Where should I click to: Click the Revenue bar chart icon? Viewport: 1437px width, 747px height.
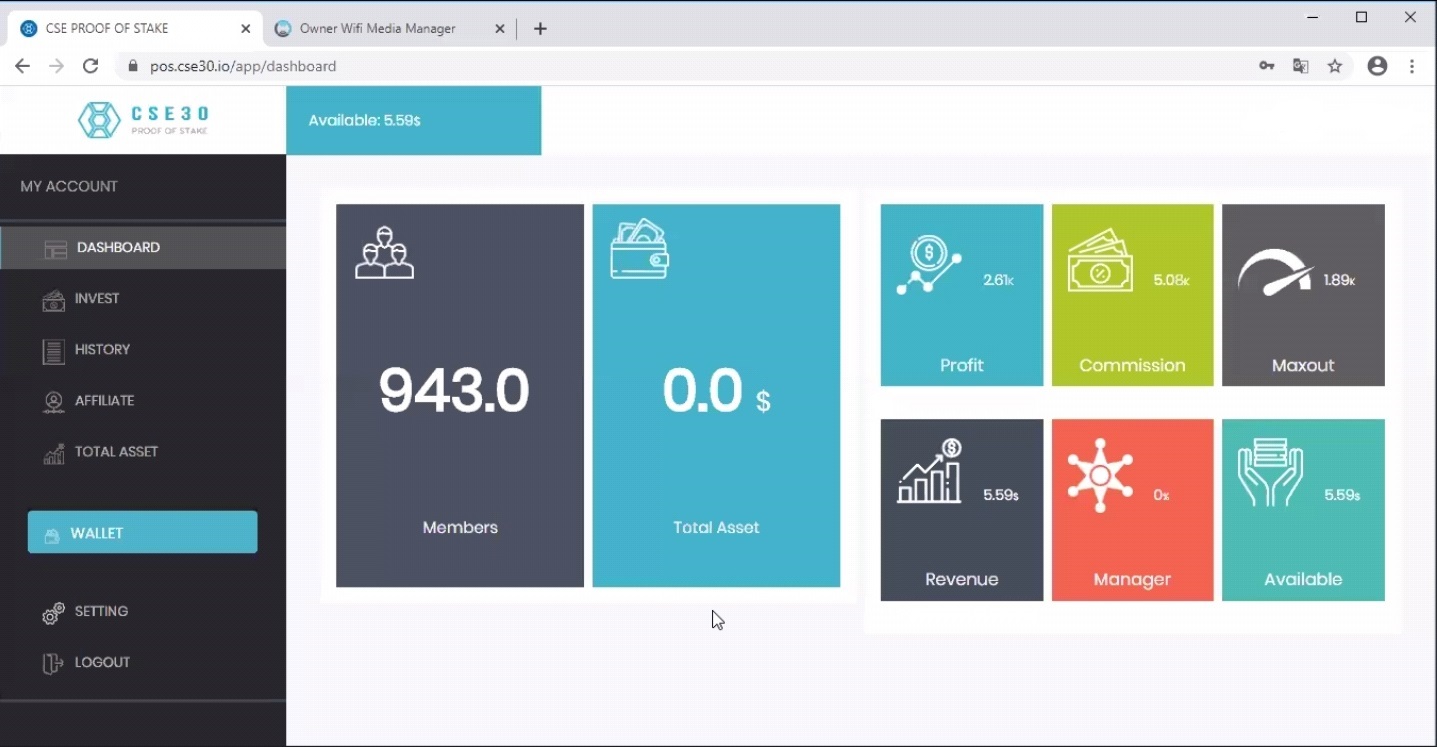click(x=929, y=472)
